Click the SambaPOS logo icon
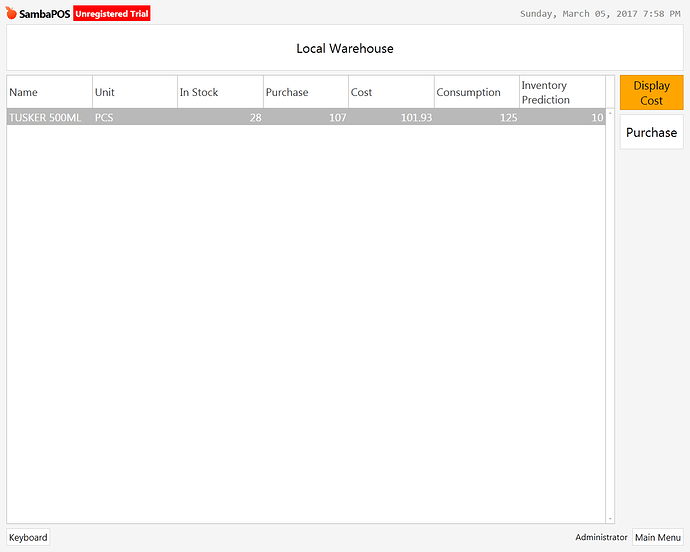Screen dimensions: 690x552 pos(12,14)
